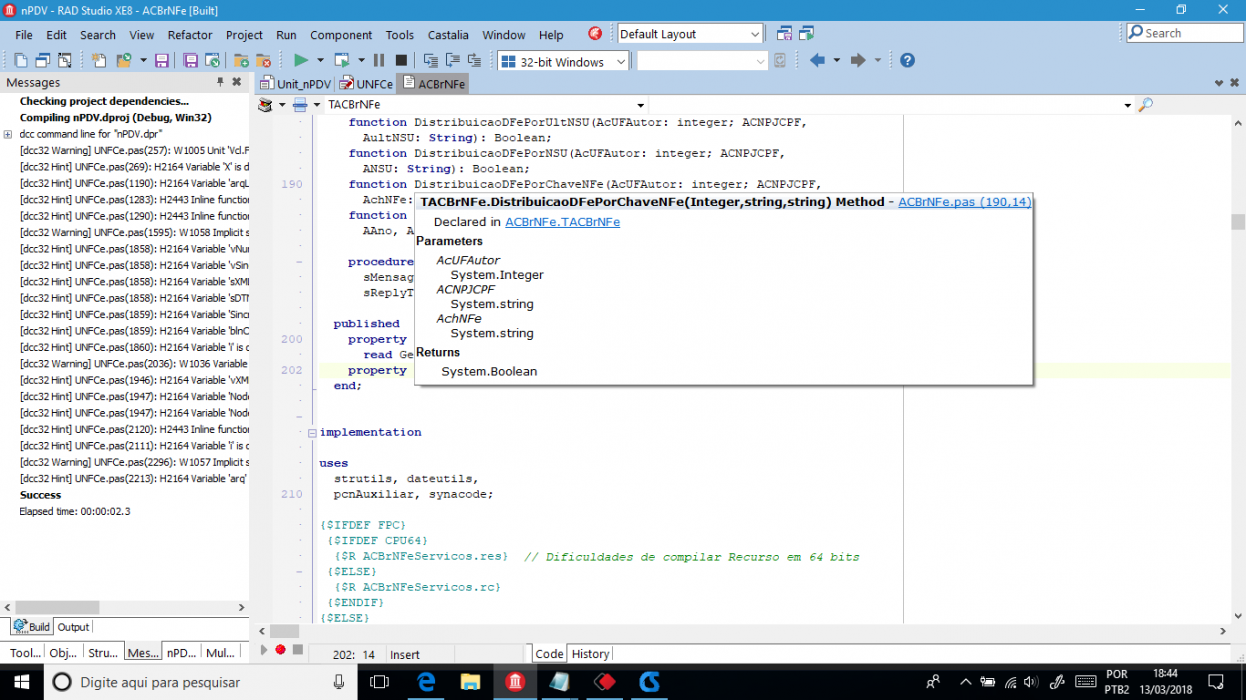The image size is (1246, 700).
Task: Open the Project menu
Action: click(244, 35)
